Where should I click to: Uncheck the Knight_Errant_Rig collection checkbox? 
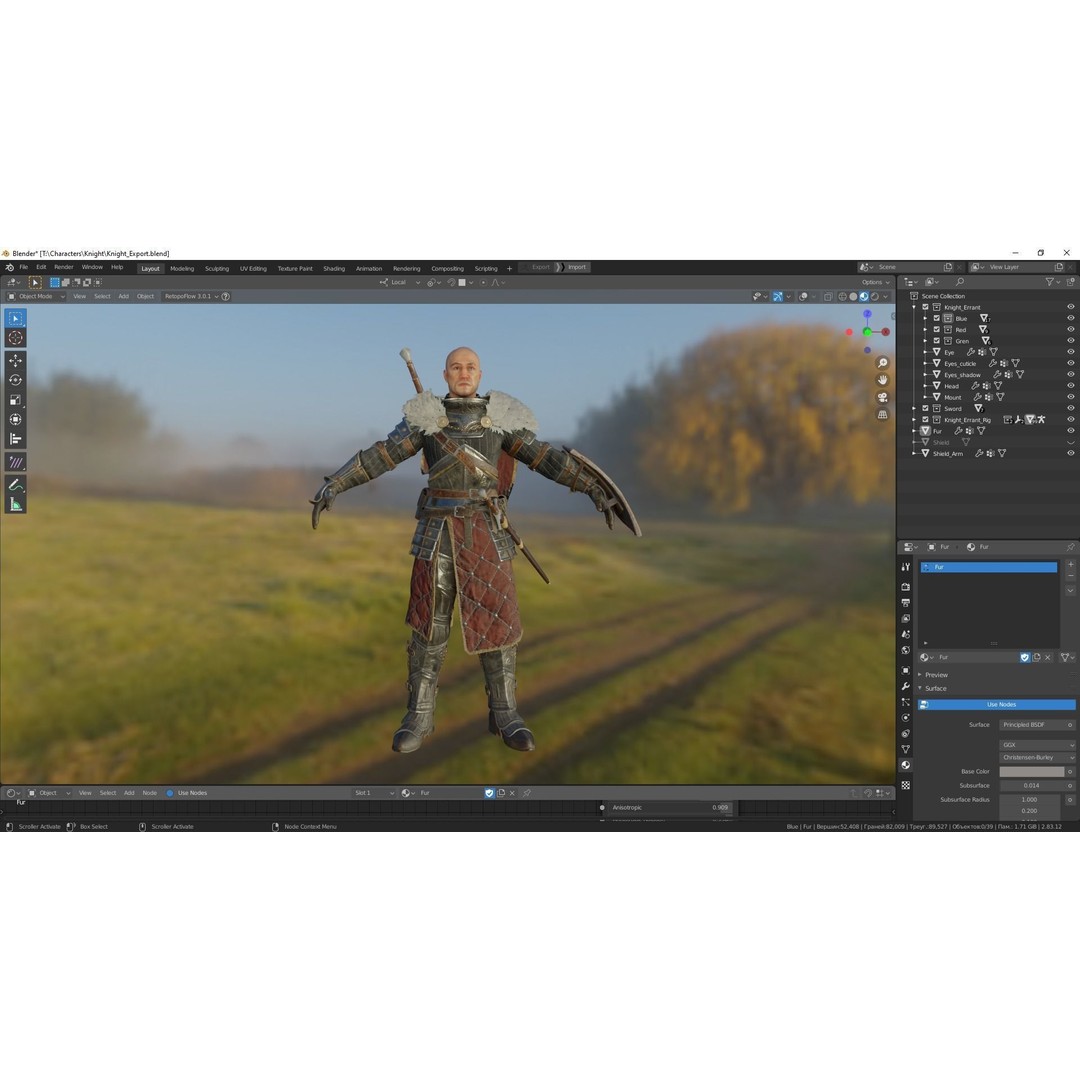click(x=926, y=419)
